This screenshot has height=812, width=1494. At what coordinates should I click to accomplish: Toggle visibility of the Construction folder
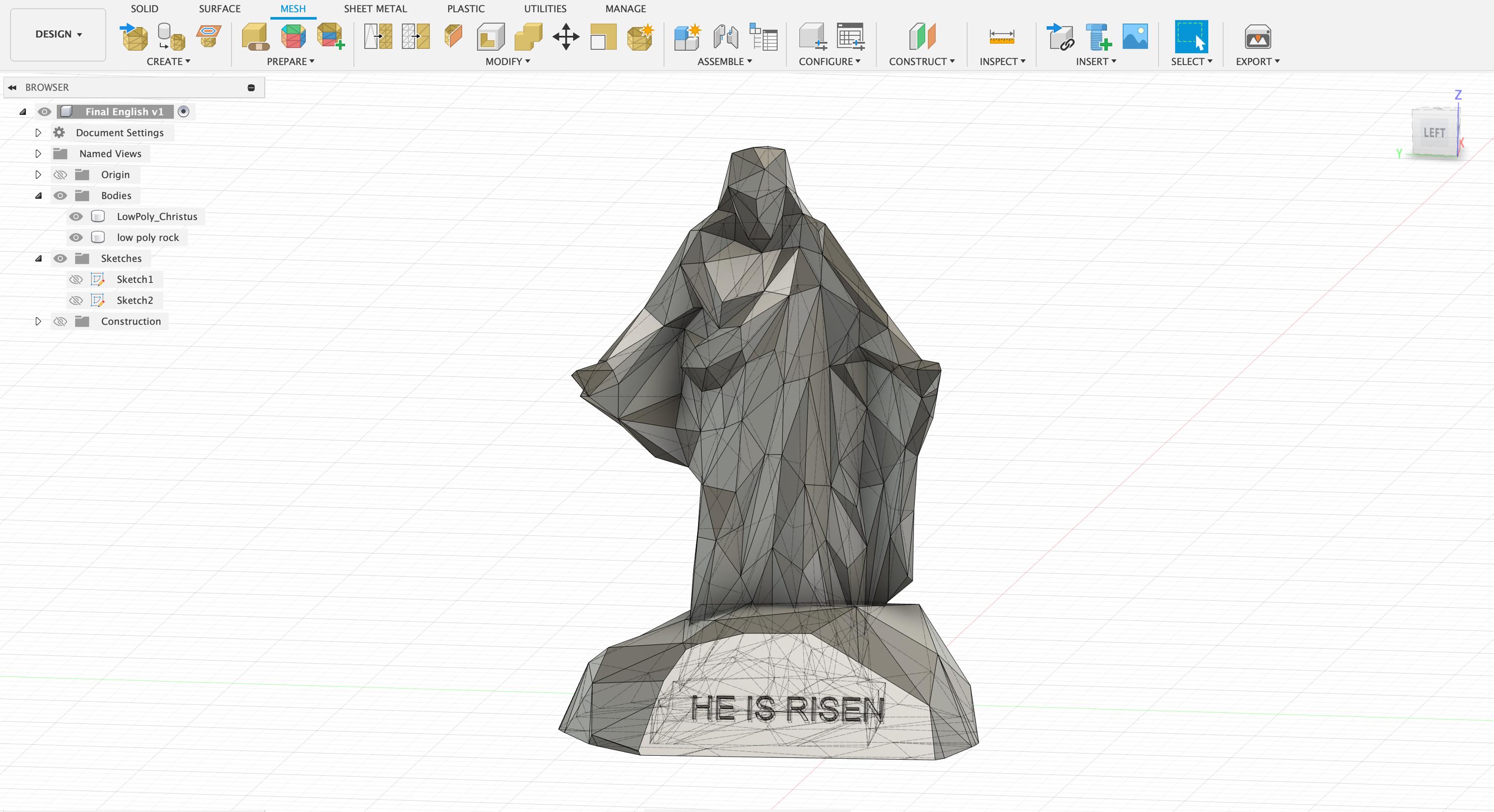click(60, 321)
